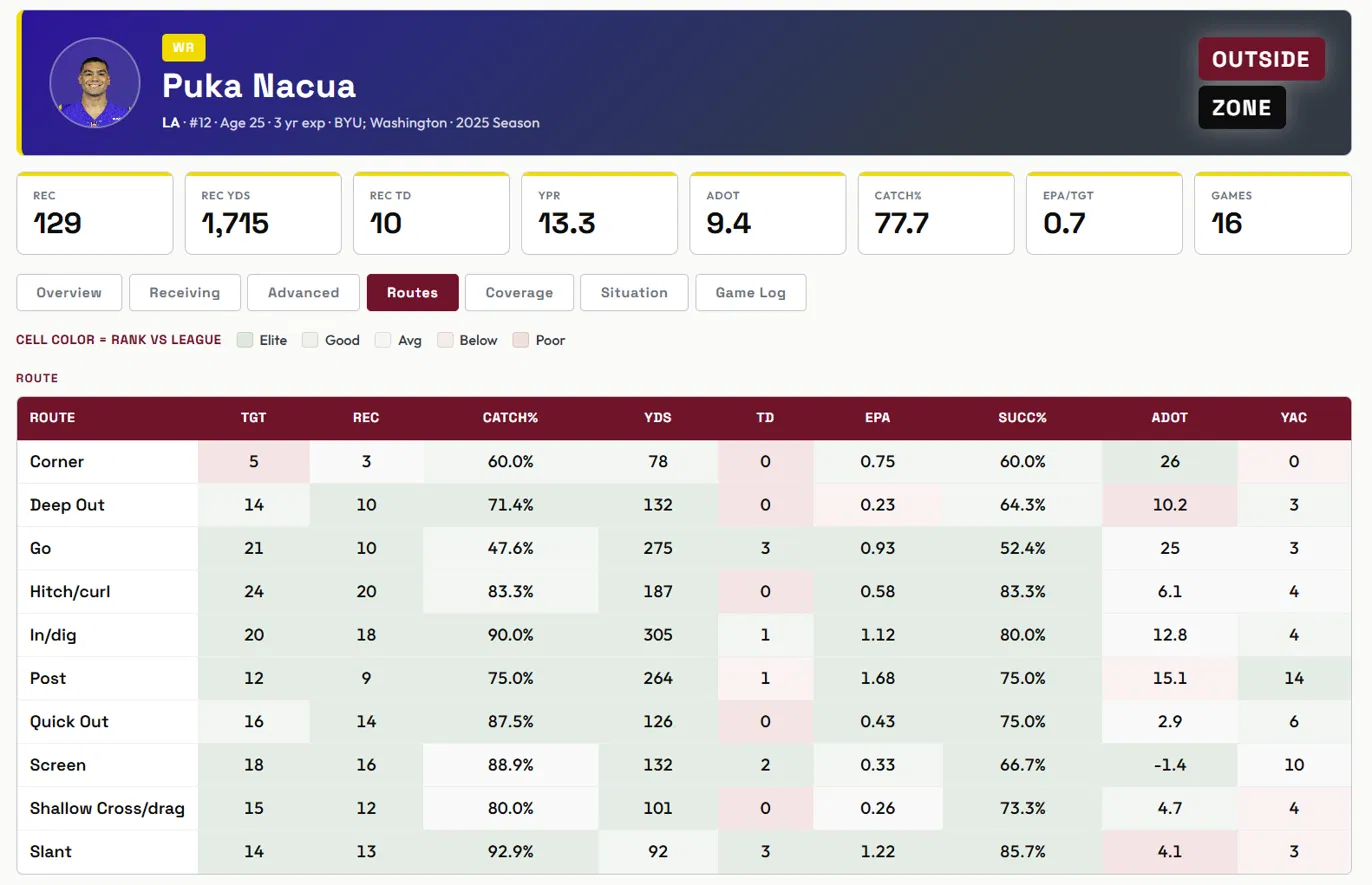Switch to the Receiving tab
This screenshot has width=1372, height=885.
185,293
